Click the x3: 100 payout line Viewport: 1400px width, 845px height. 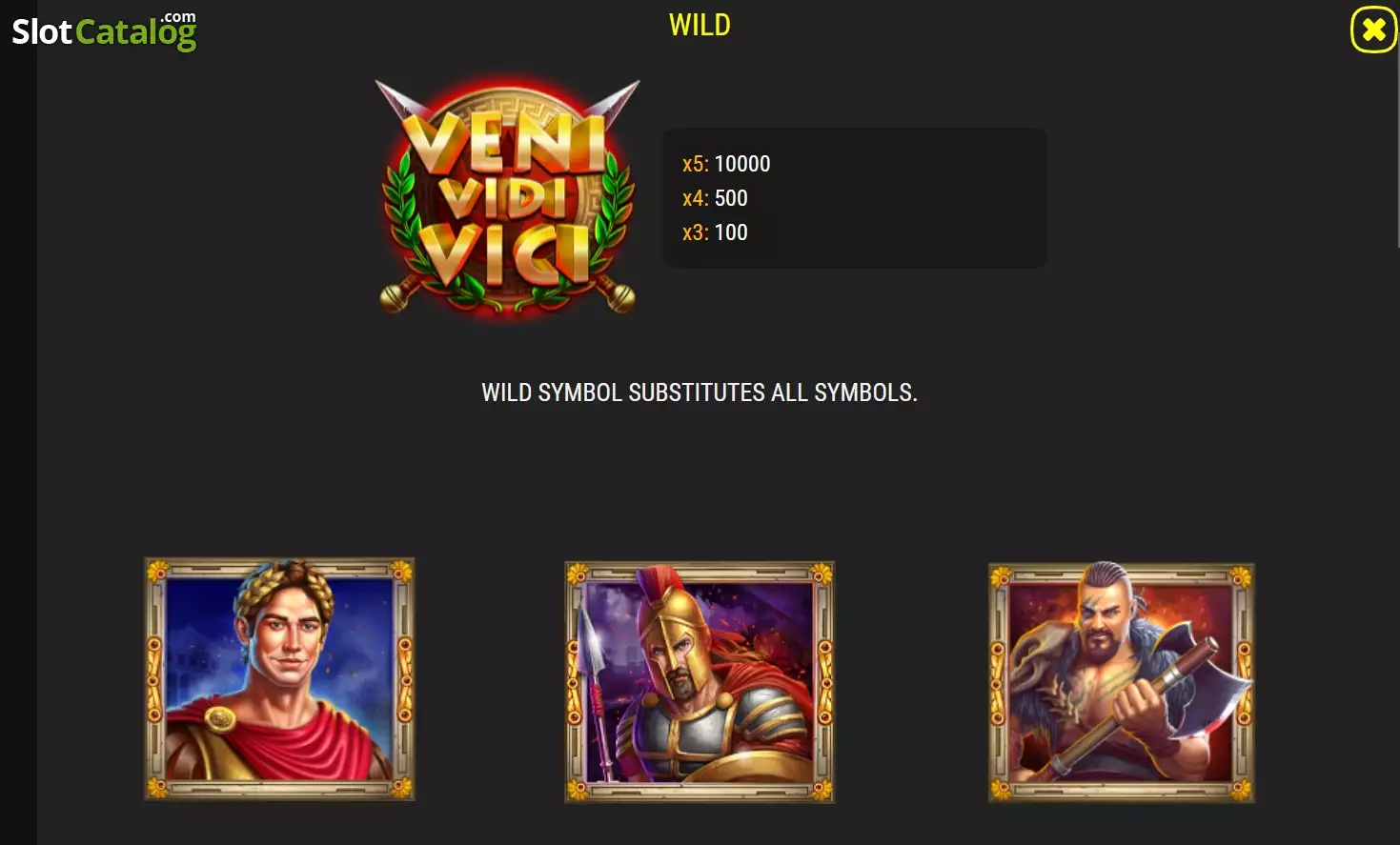[715, 232]
